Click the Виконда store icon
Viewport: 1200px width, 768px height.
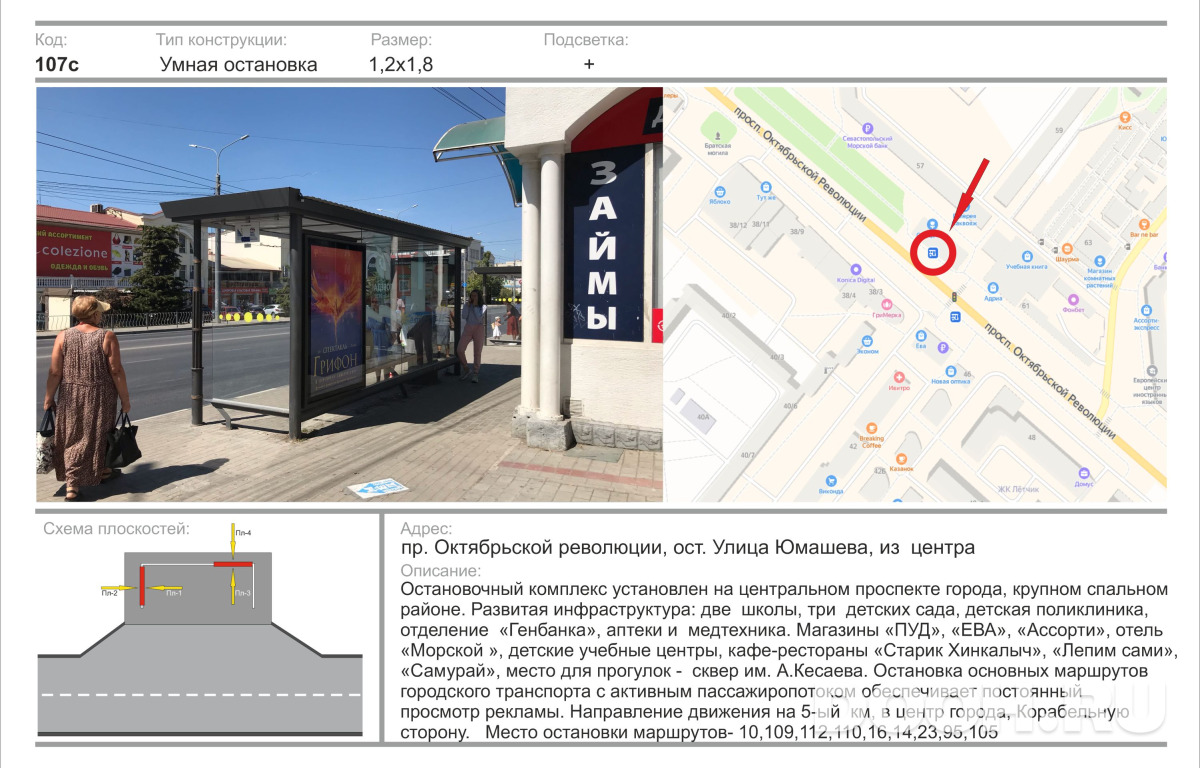pyautogui.click(x=831, y=481)
